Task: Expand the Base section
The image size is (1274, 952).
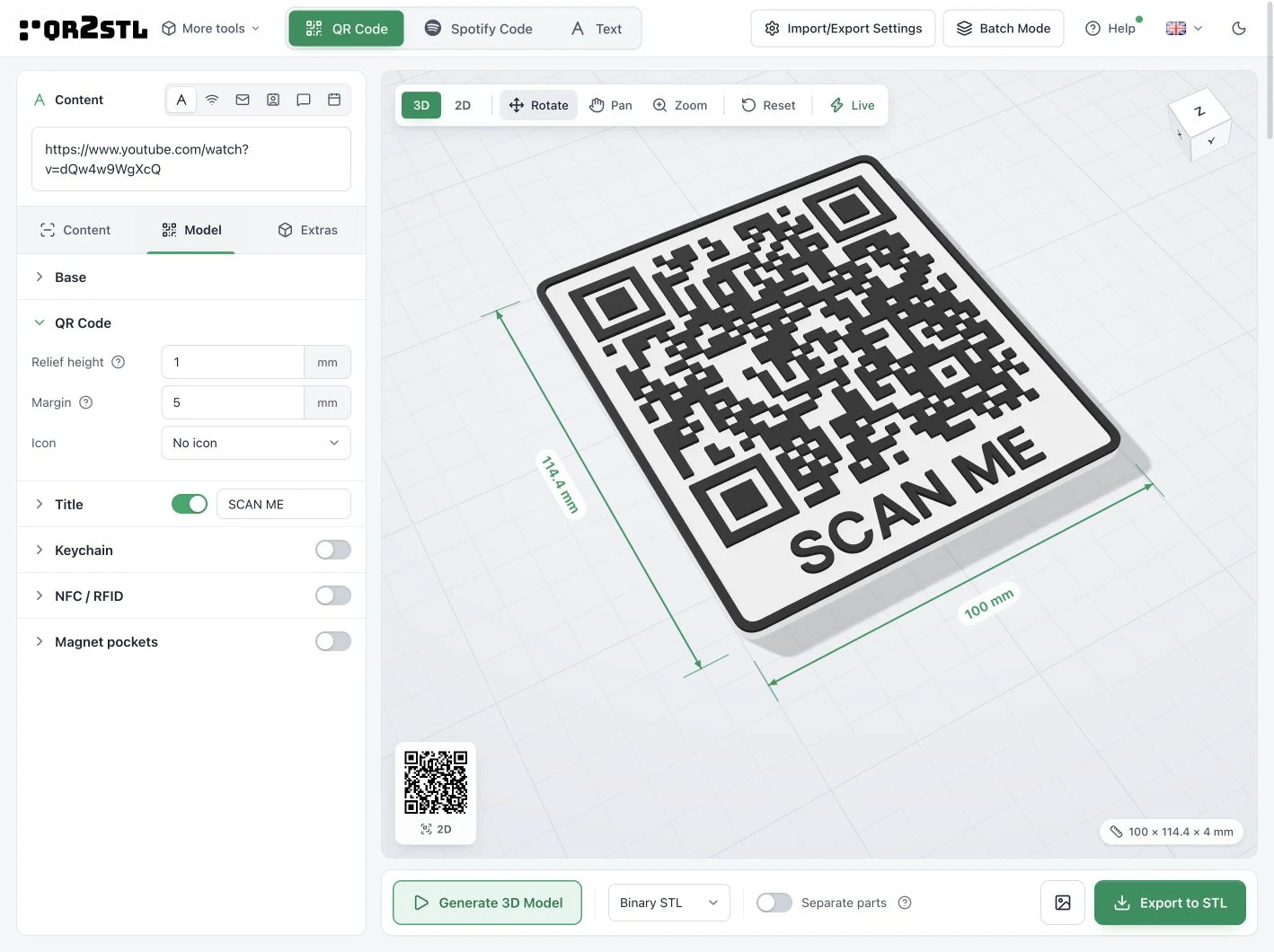Action: coord(191,277)
